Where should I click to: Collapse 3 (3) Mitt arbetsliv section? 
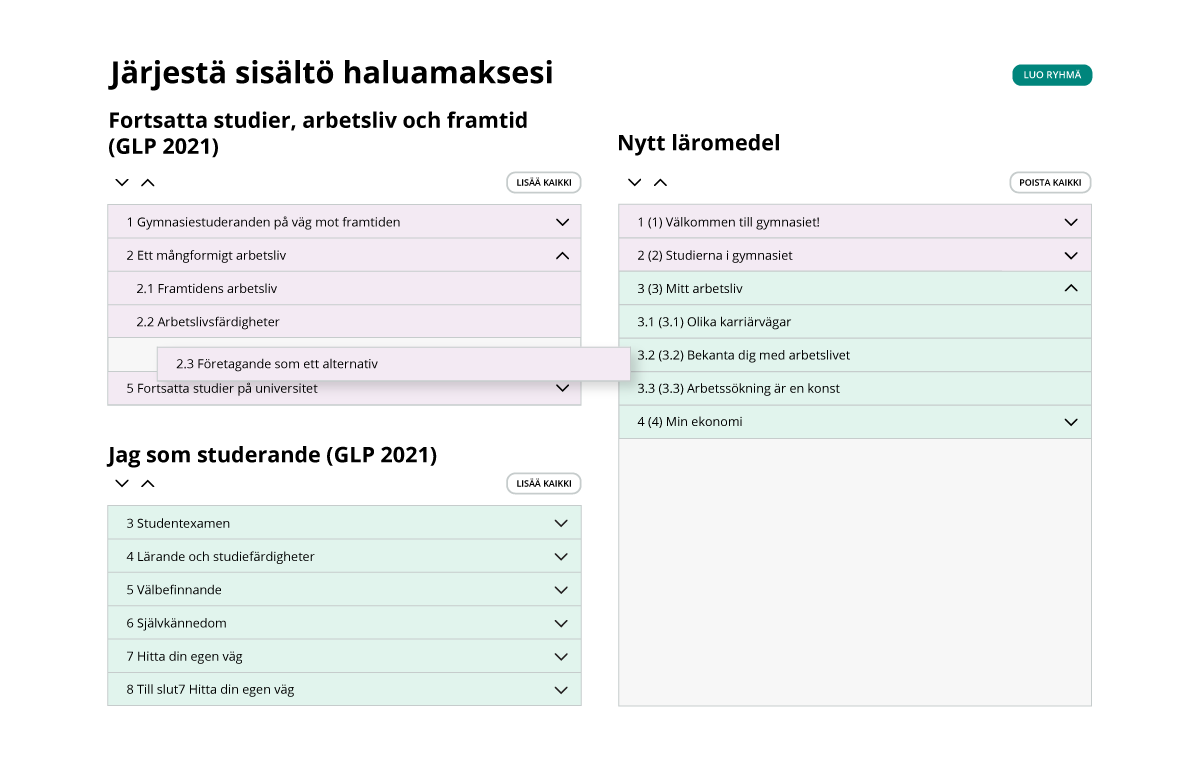point(1071,288)
